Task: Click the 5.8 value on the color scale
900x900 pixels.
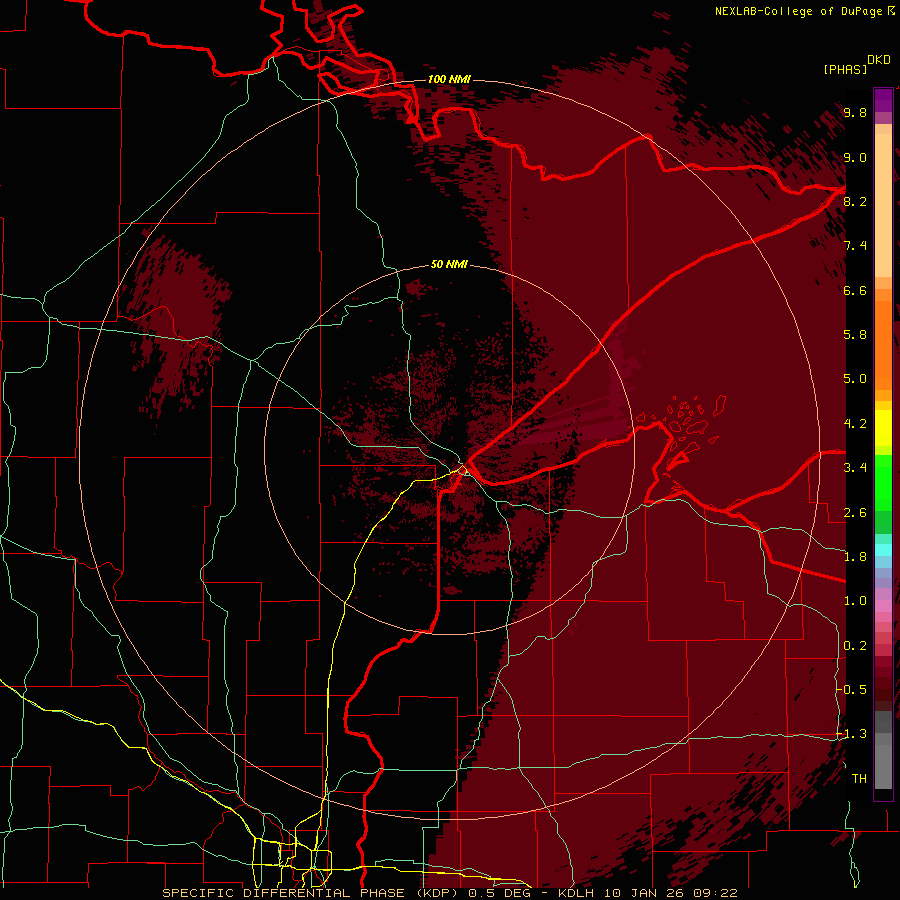Action: pyautogui.click(x=855, y=335)
